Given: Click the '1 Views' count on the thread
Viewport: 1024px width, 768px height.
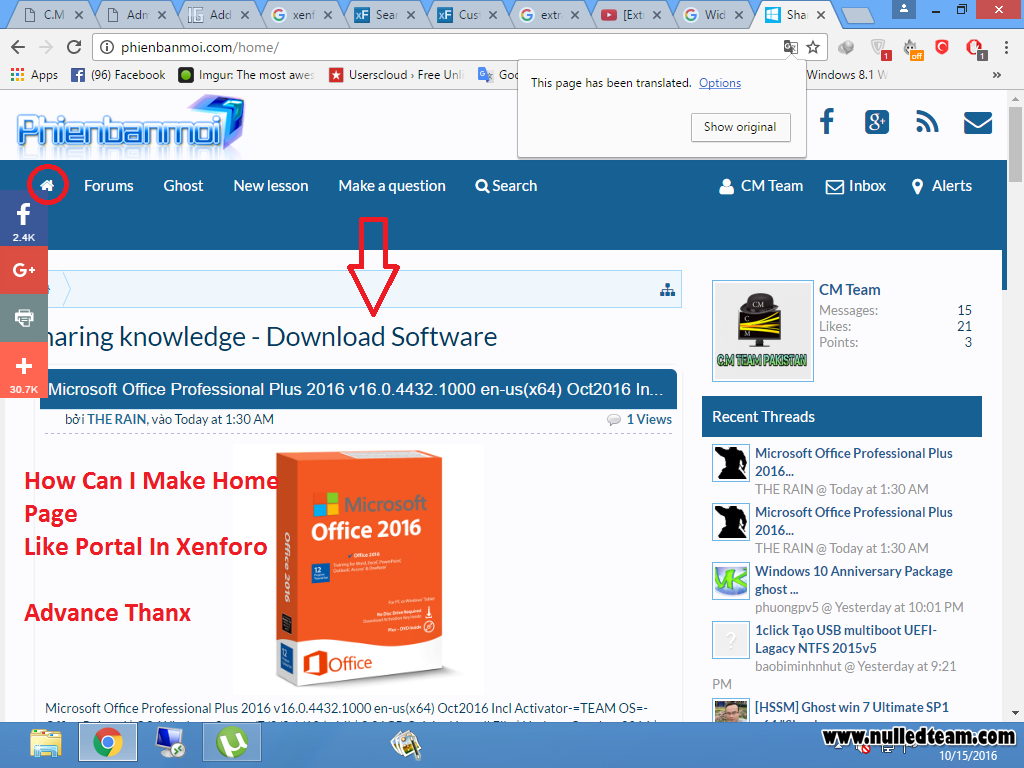Looking at the screenshot, I should (x=648, y=419).
